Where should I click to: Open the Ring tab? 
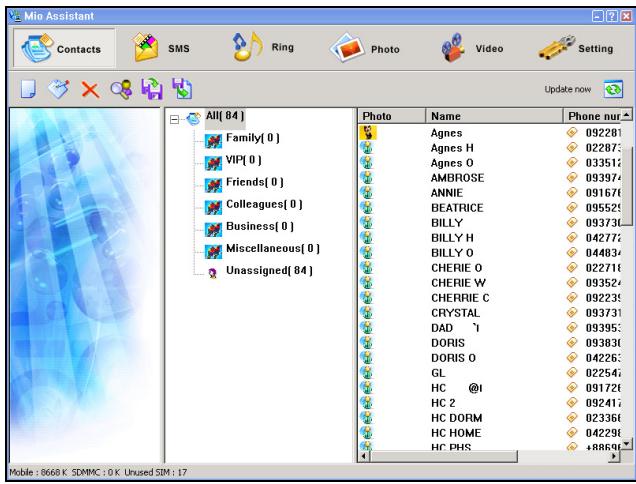point(263,47)
